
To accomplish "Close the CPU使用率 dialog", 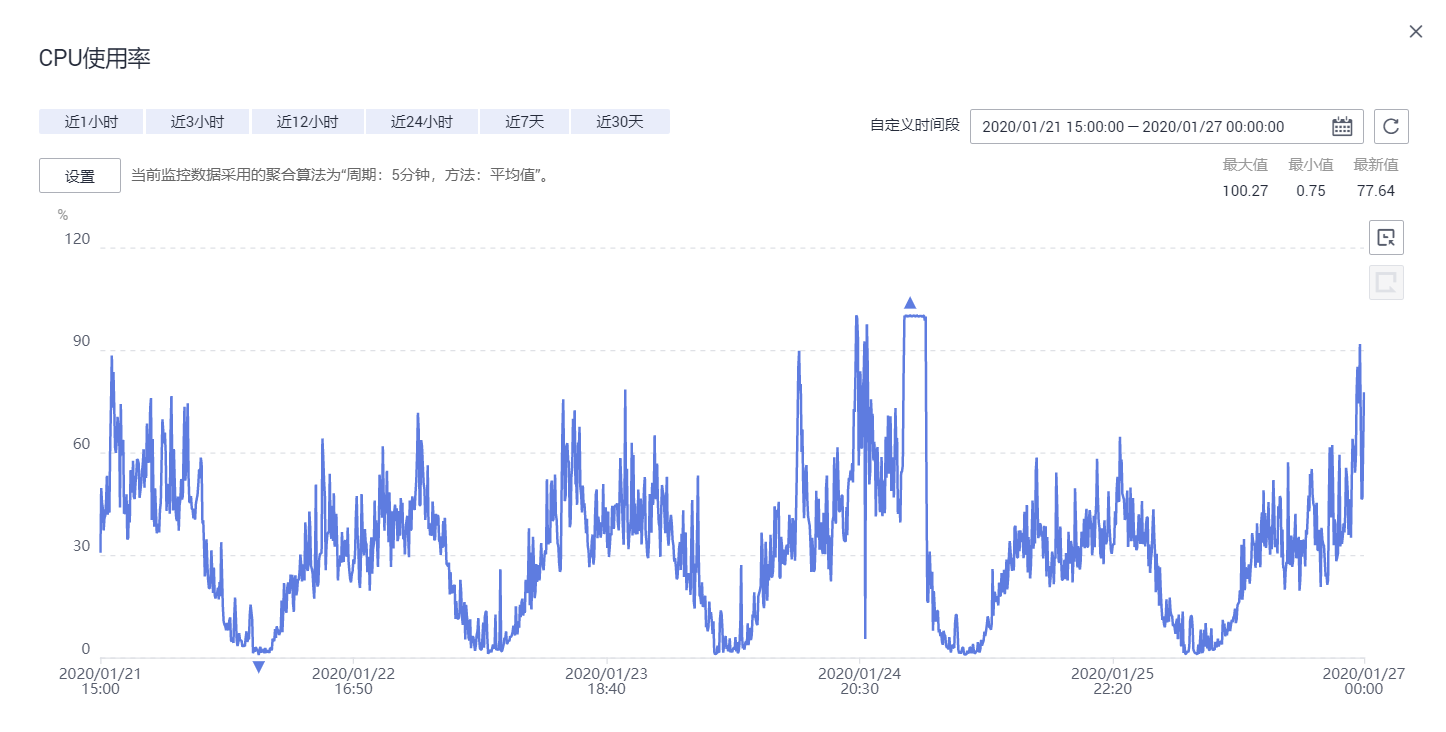I will 1415,32.
